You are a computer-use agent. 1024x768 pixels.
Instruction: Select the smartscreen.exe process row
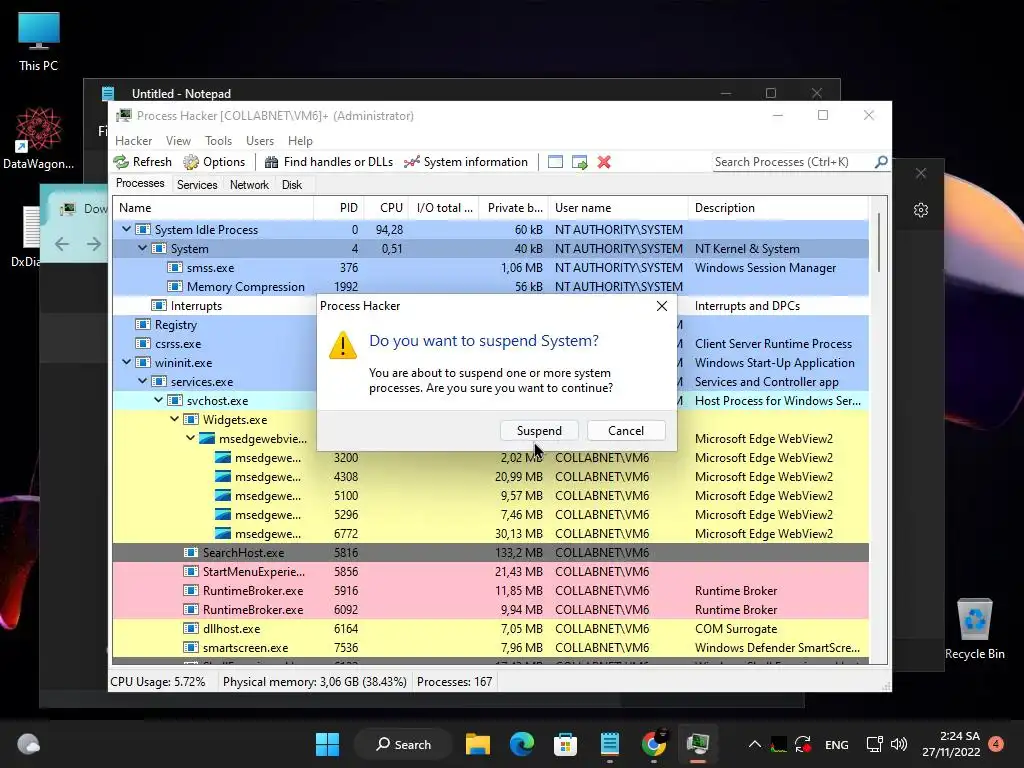click(x=491, y=647)
